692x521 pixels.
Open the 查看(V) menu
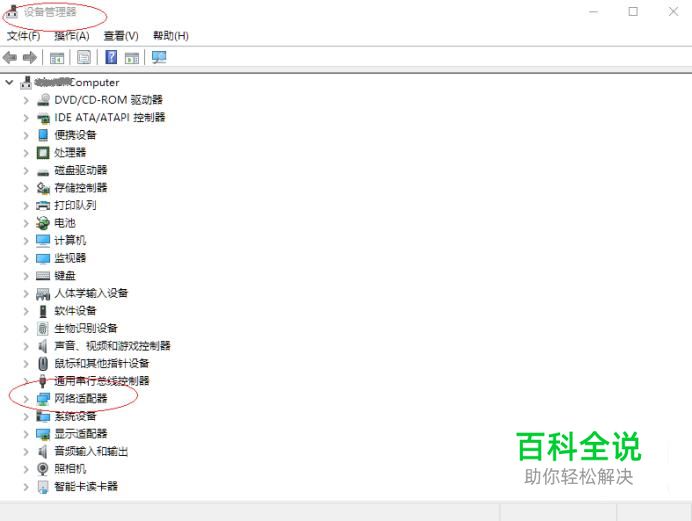click(121, 36)
